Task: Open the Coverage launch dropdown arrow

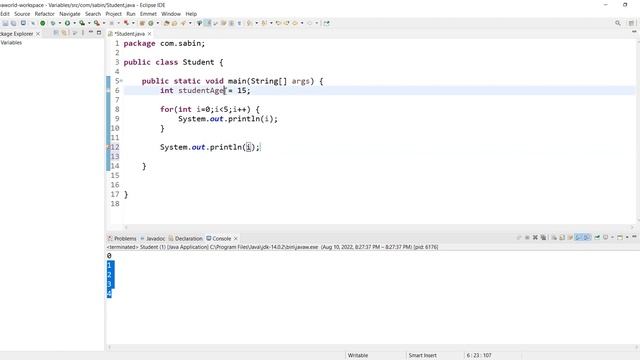Action: [x=89, y=23]
